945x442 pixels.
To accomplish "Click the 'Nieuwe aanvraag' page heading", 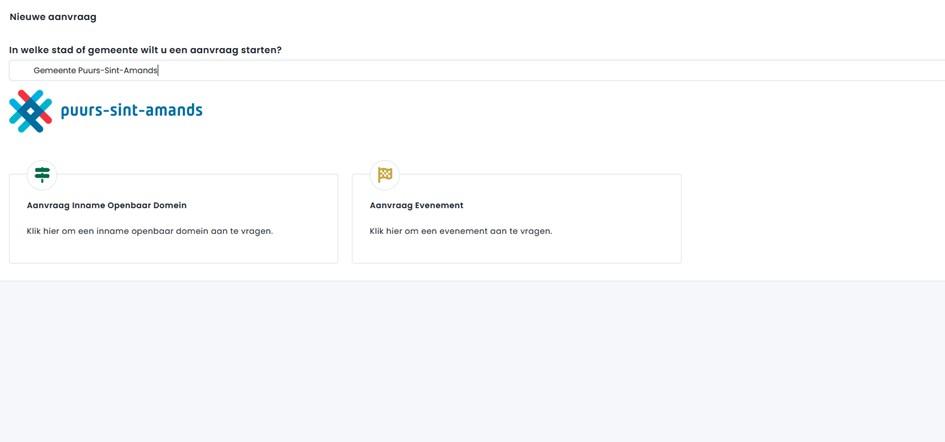I will pos(53,17).
